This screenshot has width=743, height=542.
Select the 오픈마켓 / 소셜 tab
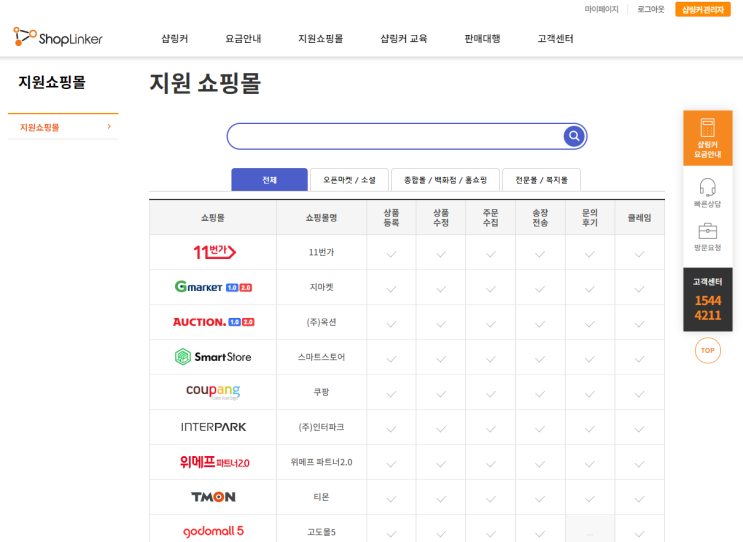[x=349, y=180]
